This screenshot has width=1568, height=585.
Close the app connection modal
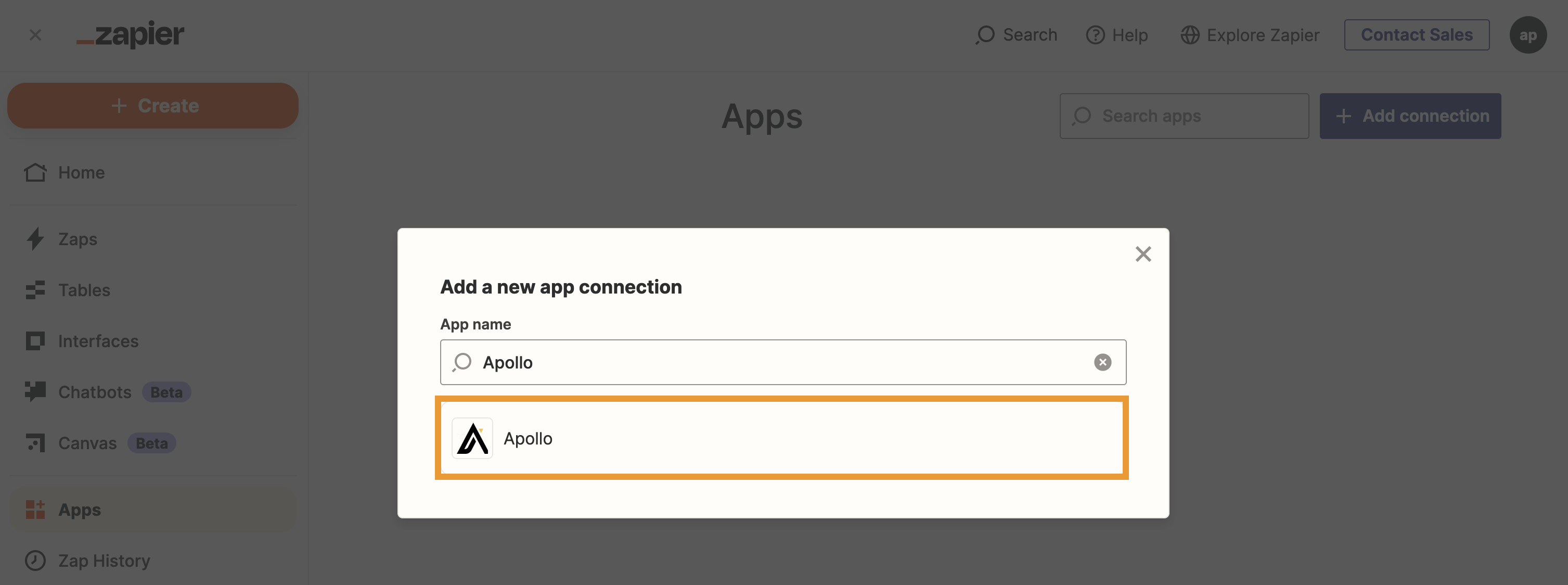pos(1143,252)
